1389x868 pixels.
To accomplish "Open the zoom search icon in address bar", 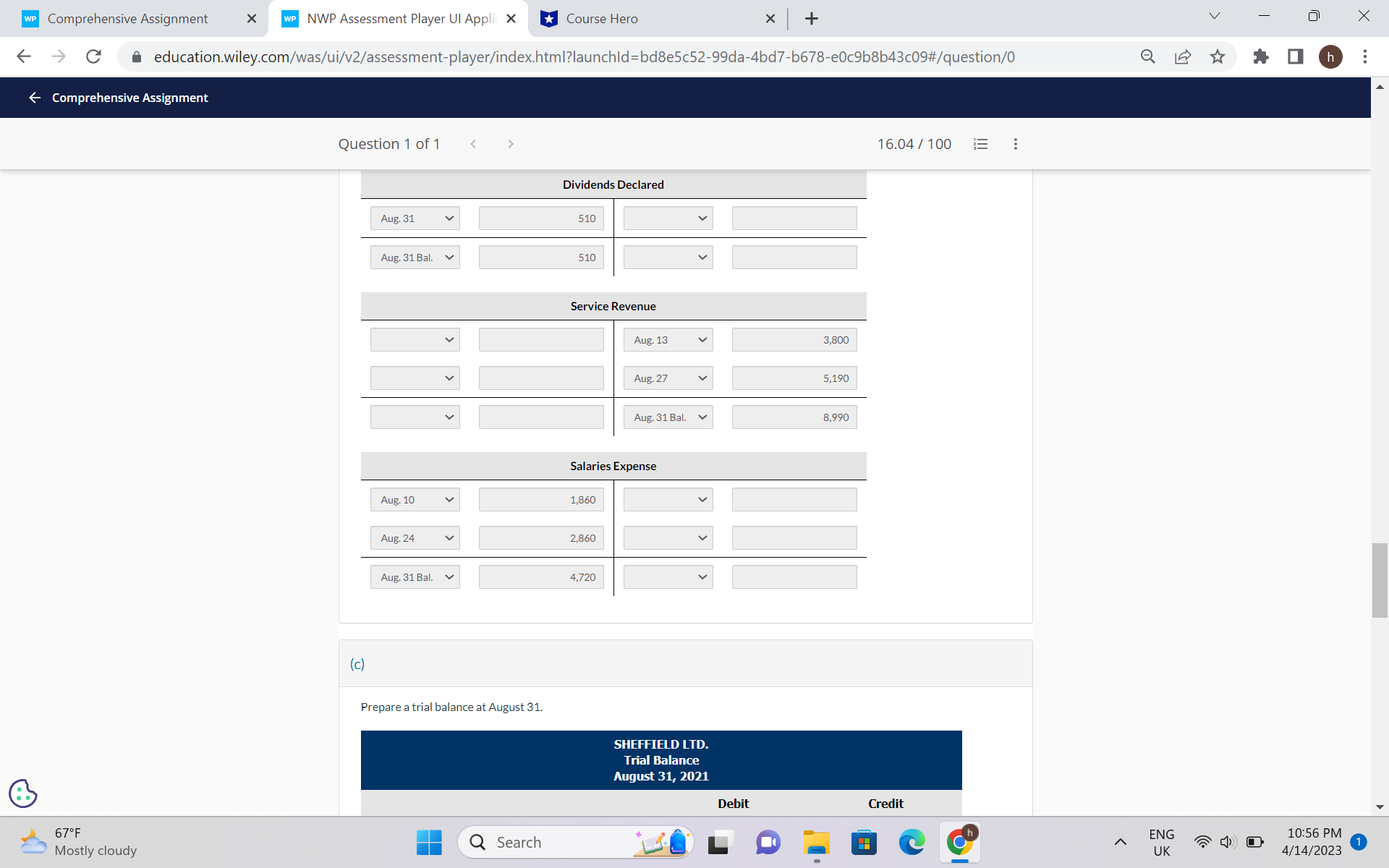I will [x=1148, y=56].
